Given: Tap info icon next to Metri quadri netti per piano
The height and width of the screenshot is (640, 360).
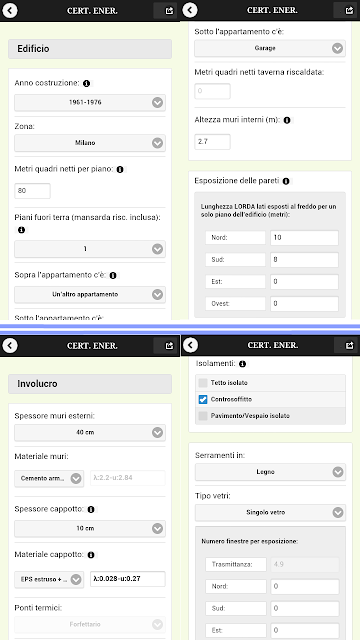Looking at the screenshot, I should 120,169.
